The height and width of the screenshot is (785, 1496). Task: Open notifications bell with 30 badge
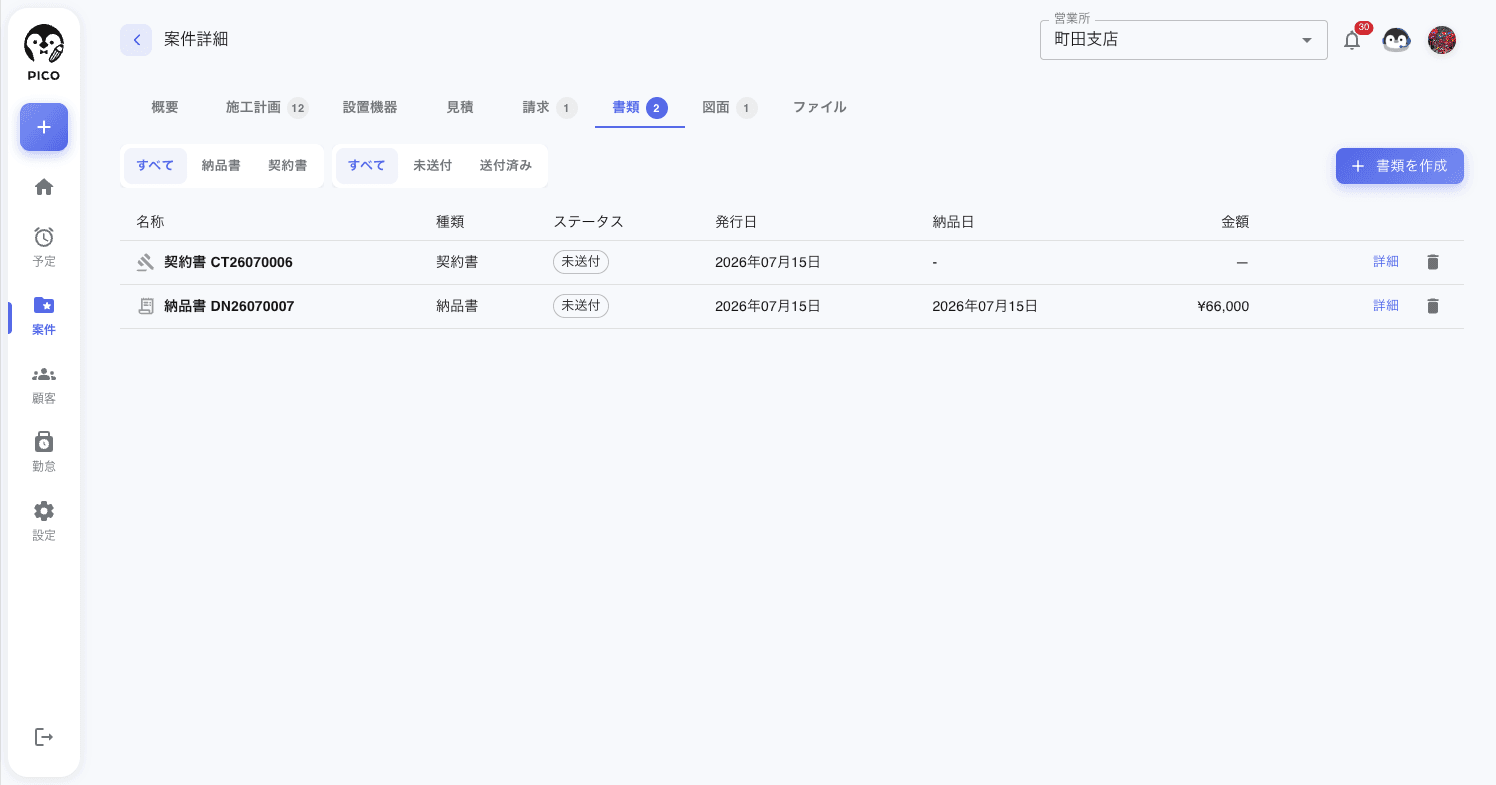[1352, 40]
